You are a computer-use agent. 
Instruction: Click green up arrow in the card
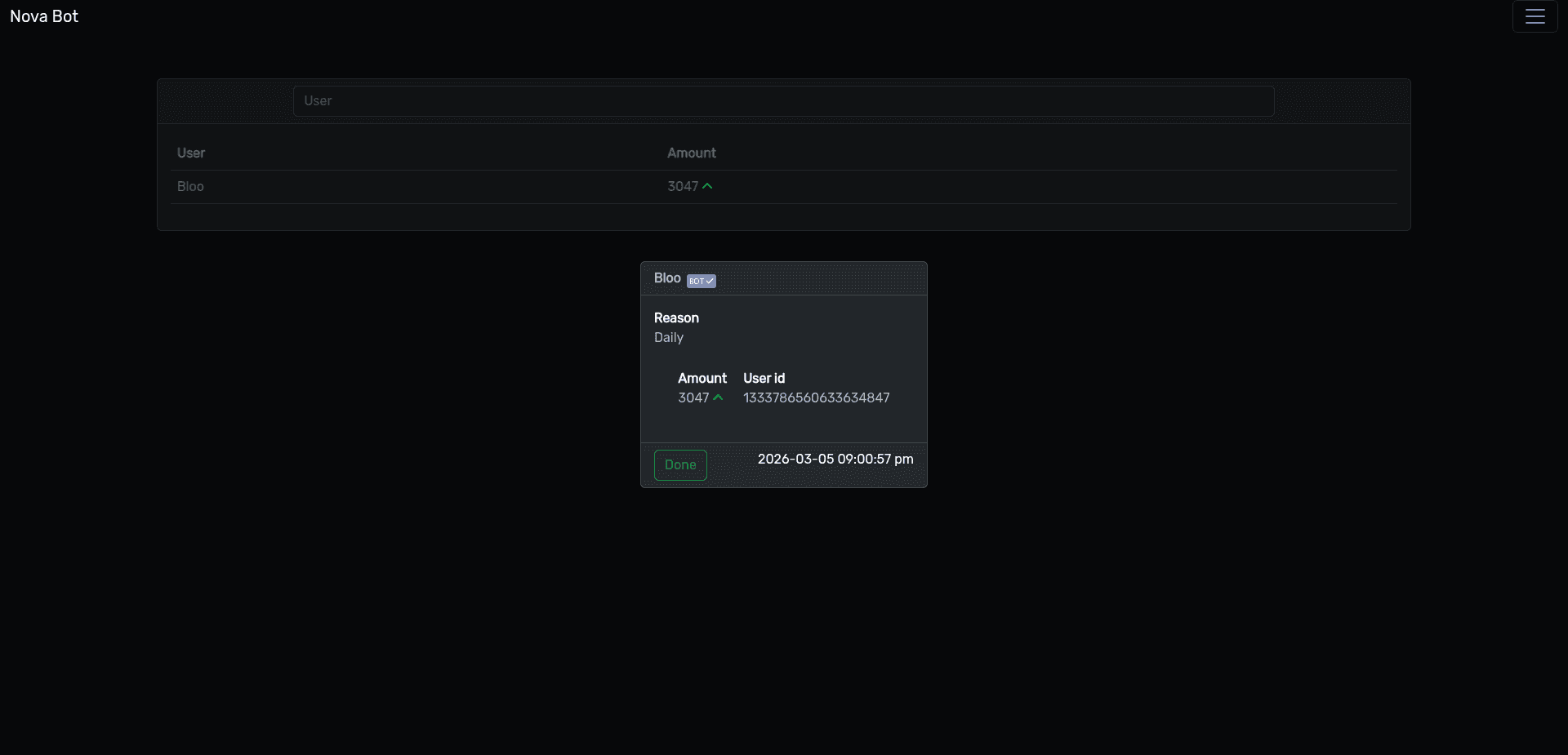pyautogui.click(x=718, y=397)
